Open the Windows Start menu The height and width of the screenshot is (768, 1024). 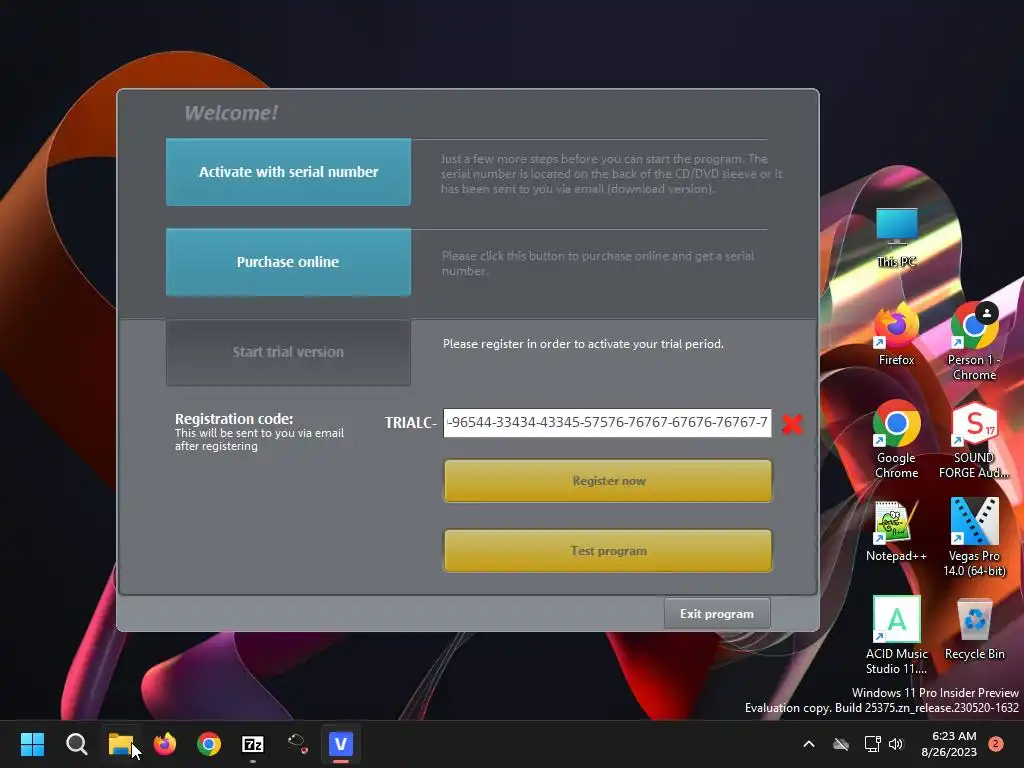32,744
